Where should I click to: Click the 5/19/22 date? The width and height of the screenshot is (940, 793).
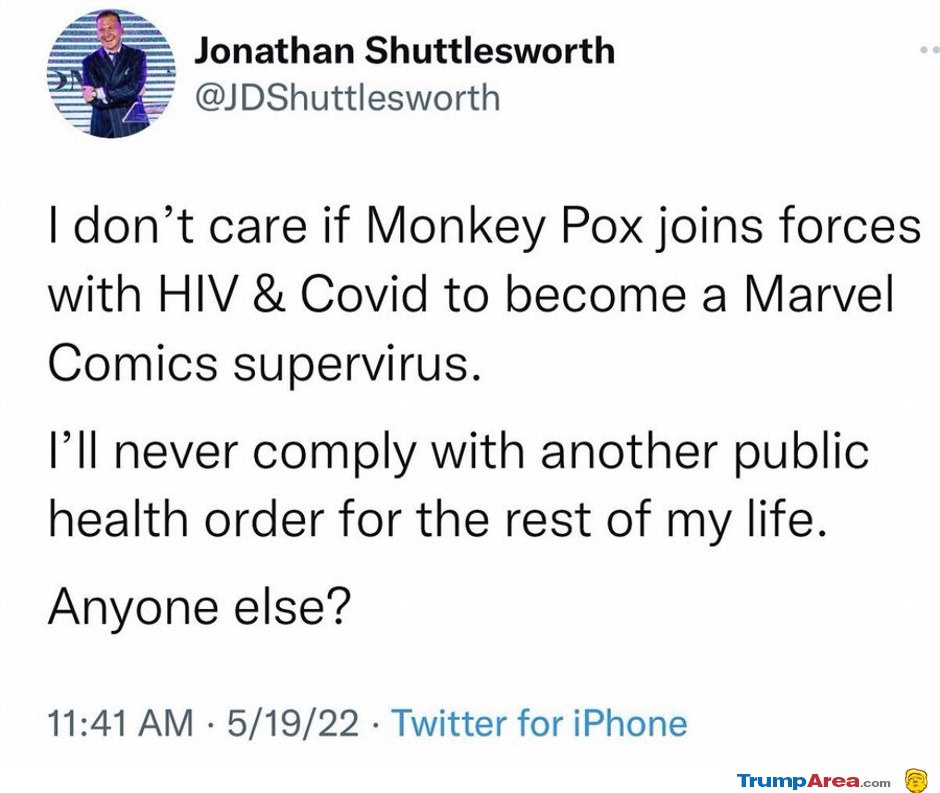click(293, 722)
